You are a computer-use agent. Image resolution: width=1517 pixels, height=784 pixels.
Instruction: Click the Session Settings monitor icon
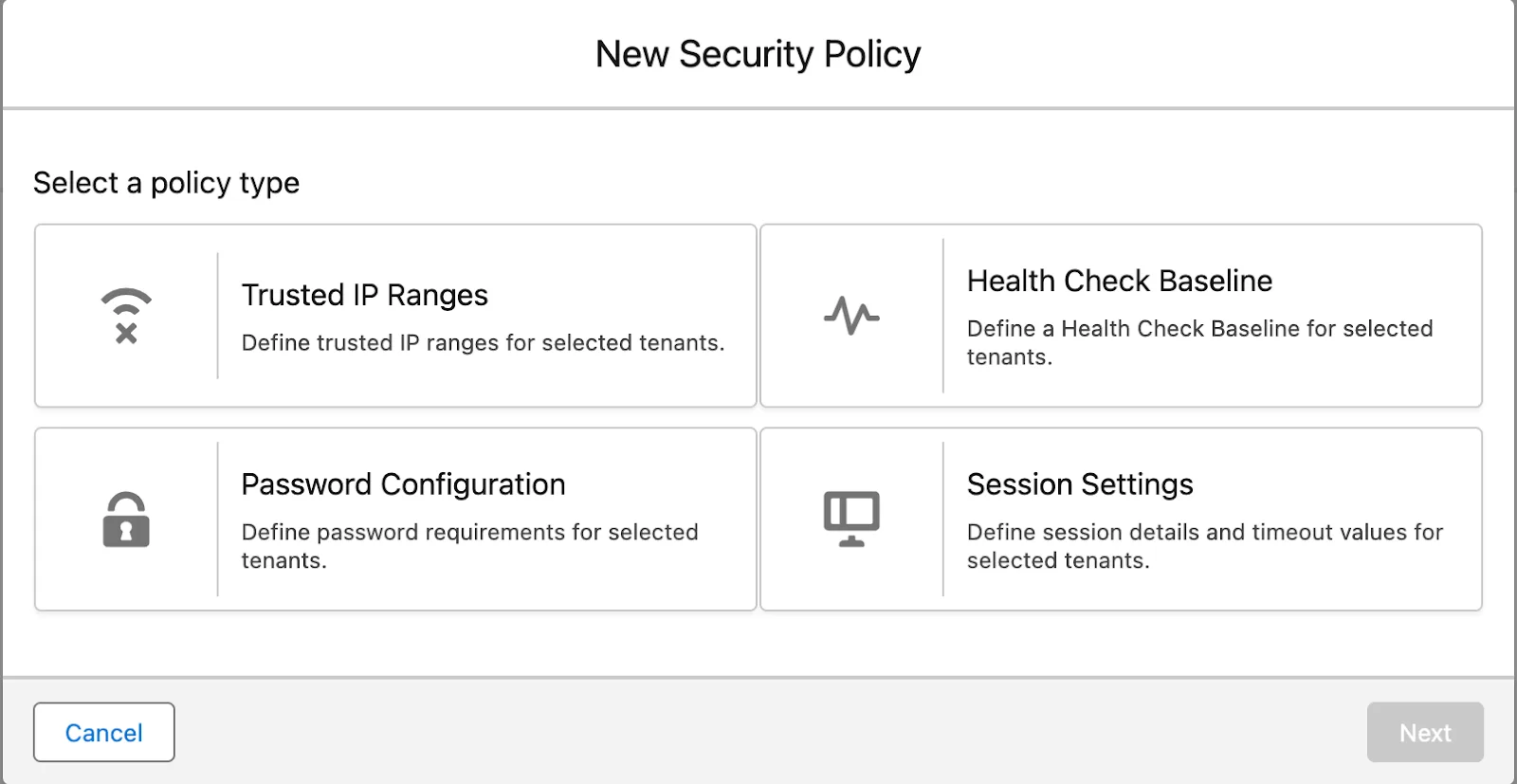point(851,519)
